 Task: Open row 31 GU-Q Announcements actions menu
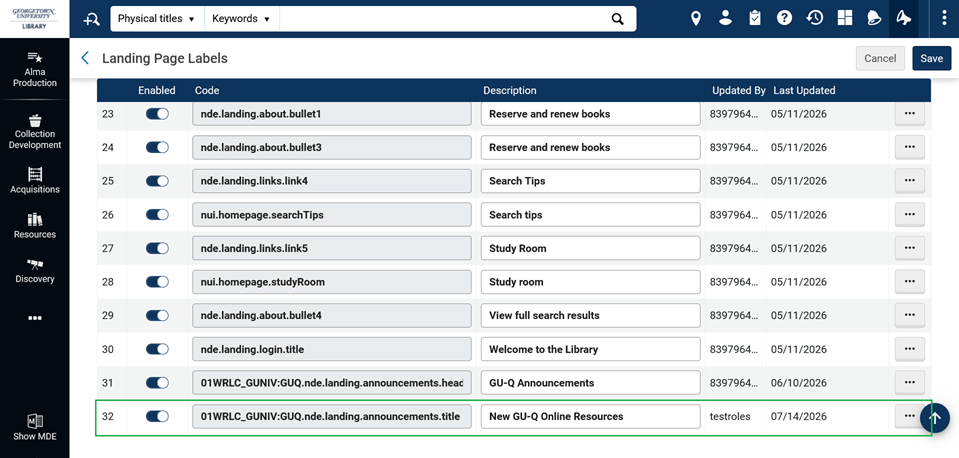point(909,383)
